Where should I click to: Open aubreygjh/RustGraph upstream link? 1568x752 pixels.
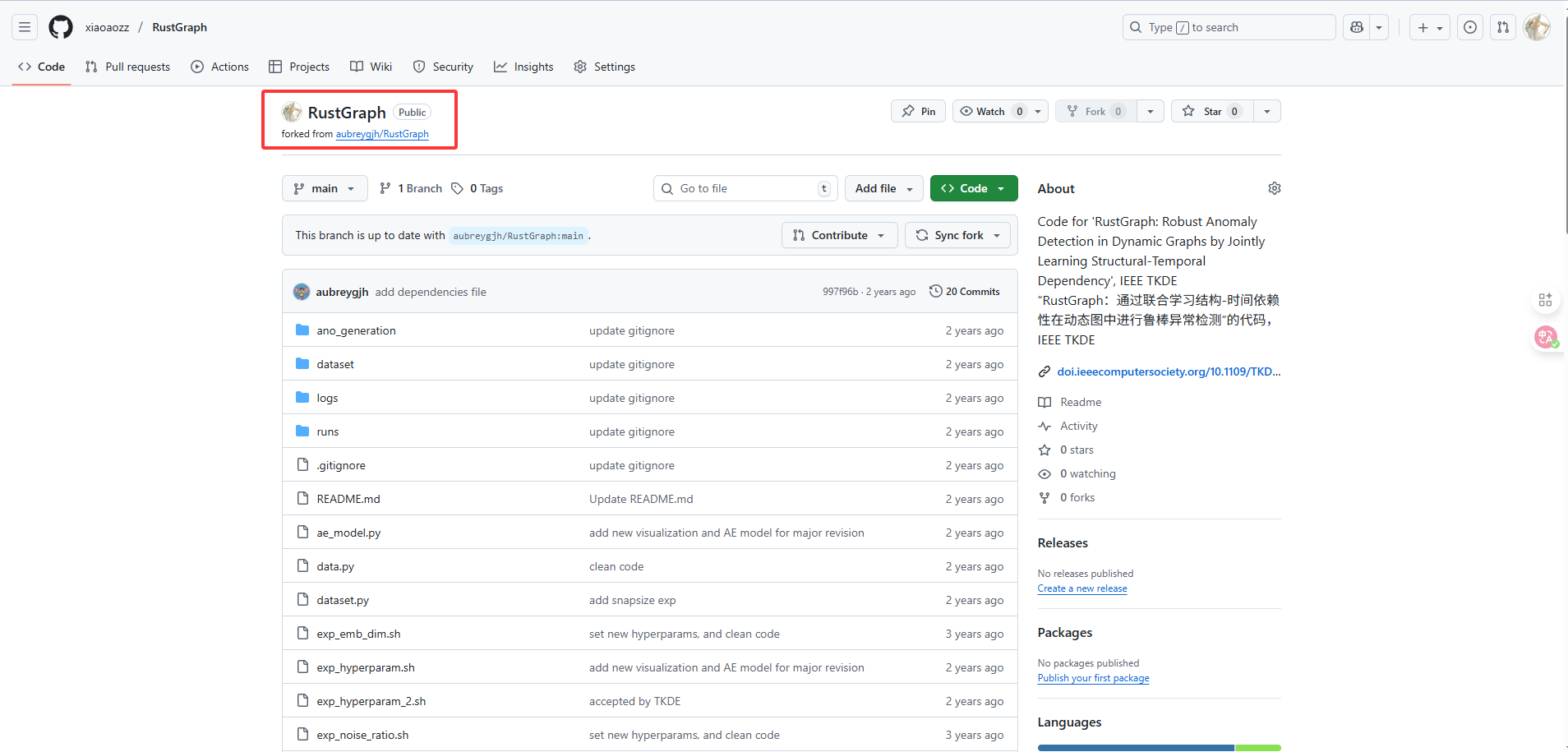click(382, 134)
